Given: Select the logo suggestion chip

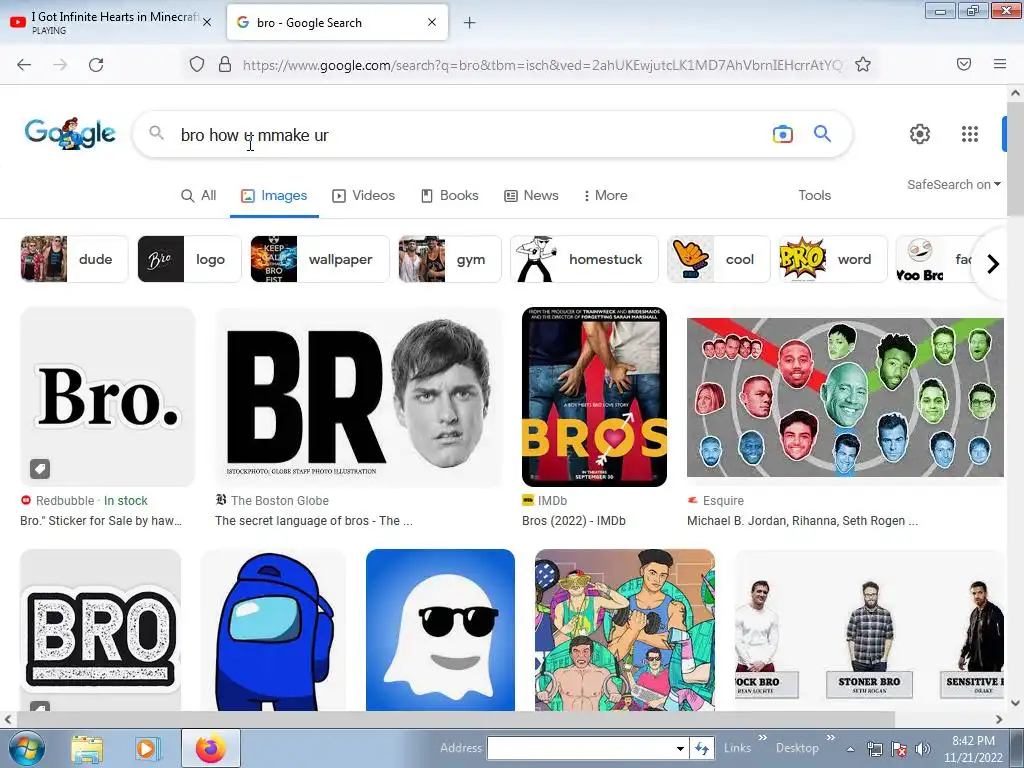Looking at the screenshot, I should coord(189,259).
